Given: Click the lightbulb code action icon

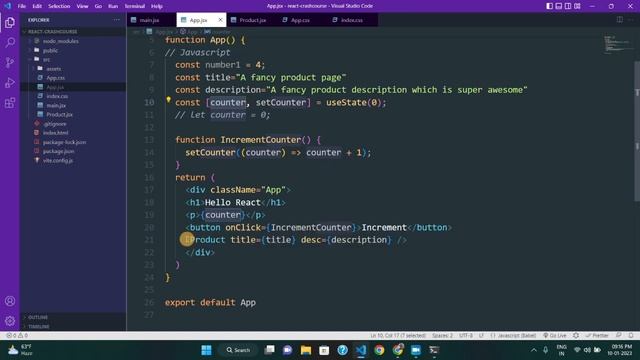Looking at the screenshot, I should pyautogui.click(x=168, y=100).
